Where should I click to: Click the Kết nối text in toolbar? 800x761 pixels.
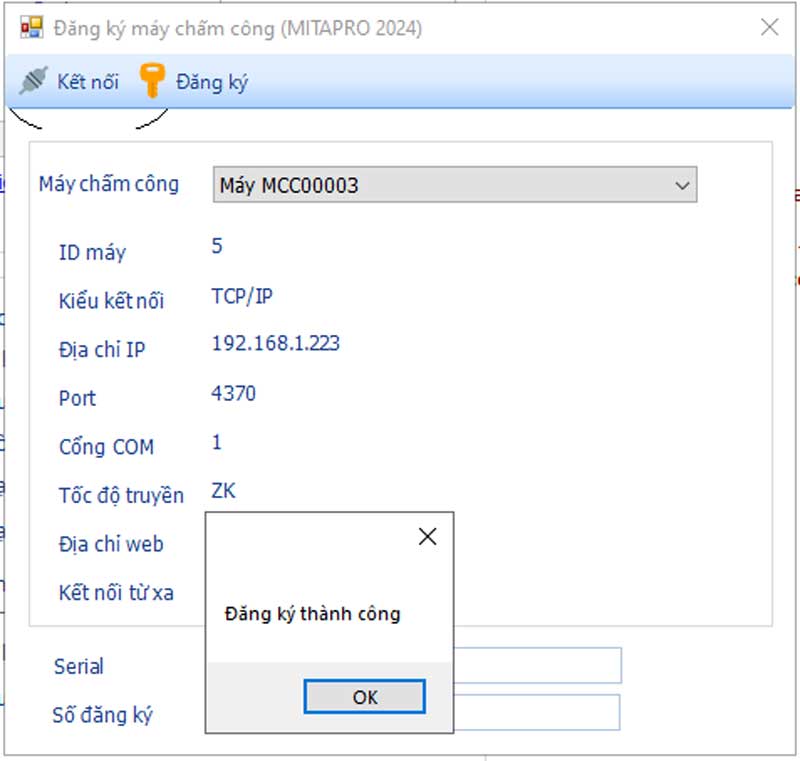tap(88, 82)
